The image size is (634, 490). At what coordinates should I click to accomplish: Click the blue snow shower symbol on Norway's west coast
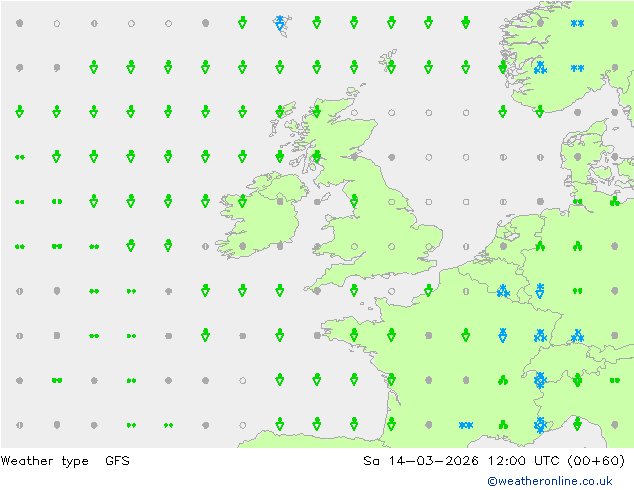pyautogui.click(x=540, y=68)
